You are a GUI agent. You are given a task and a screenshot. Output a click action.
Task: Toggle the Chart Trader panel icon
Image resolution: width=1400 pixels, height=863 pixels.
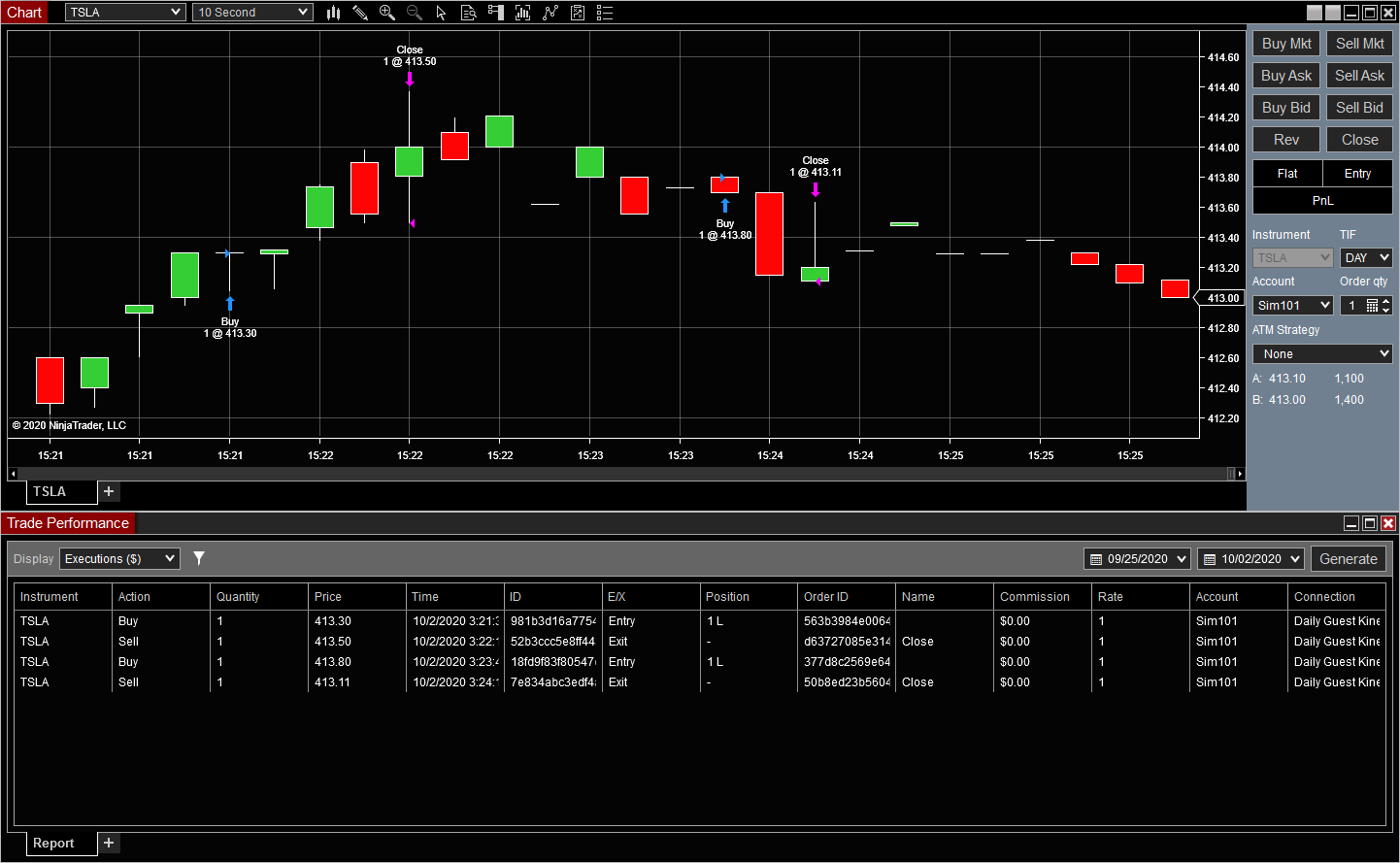(495, 13)
